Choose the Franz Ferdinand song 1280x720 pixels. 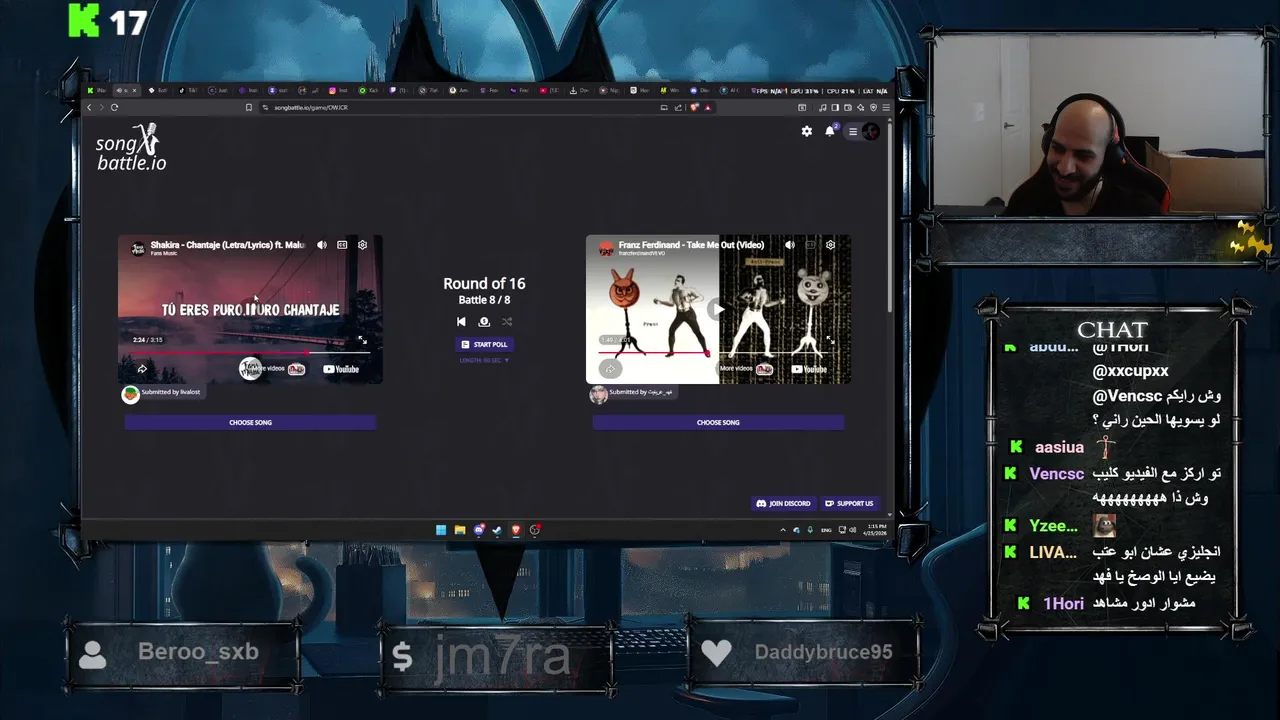click(x=718, y=422)
